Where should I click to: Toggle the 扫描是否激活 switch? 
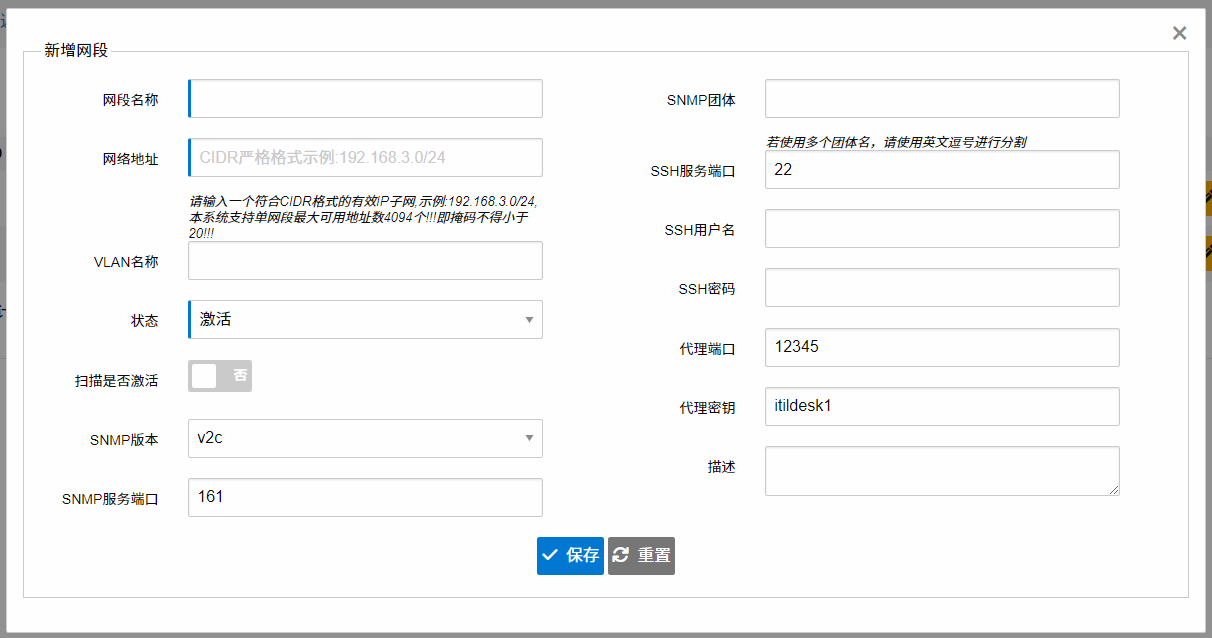[220, 376]
